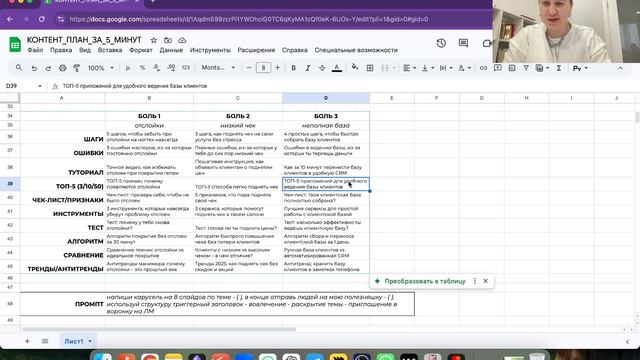Open horizontal align dropdown
The height and width of the screenshot is (360, 640).
[409, 68]
